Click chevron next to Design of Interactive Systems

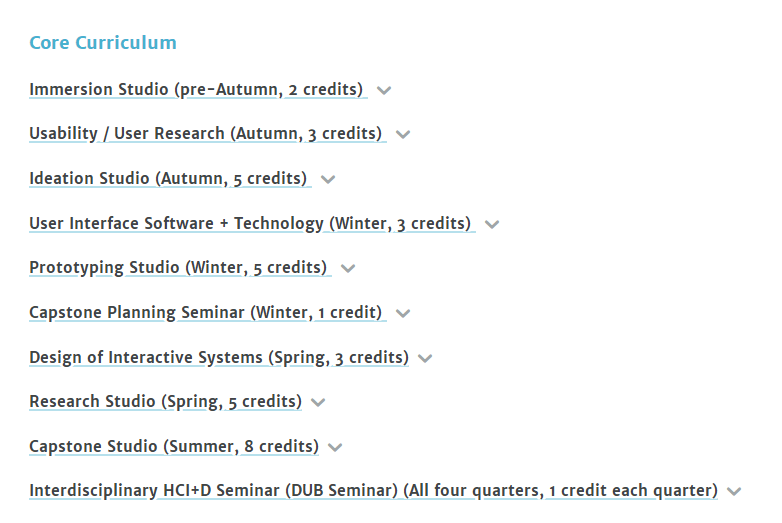[x=425, y=358]
